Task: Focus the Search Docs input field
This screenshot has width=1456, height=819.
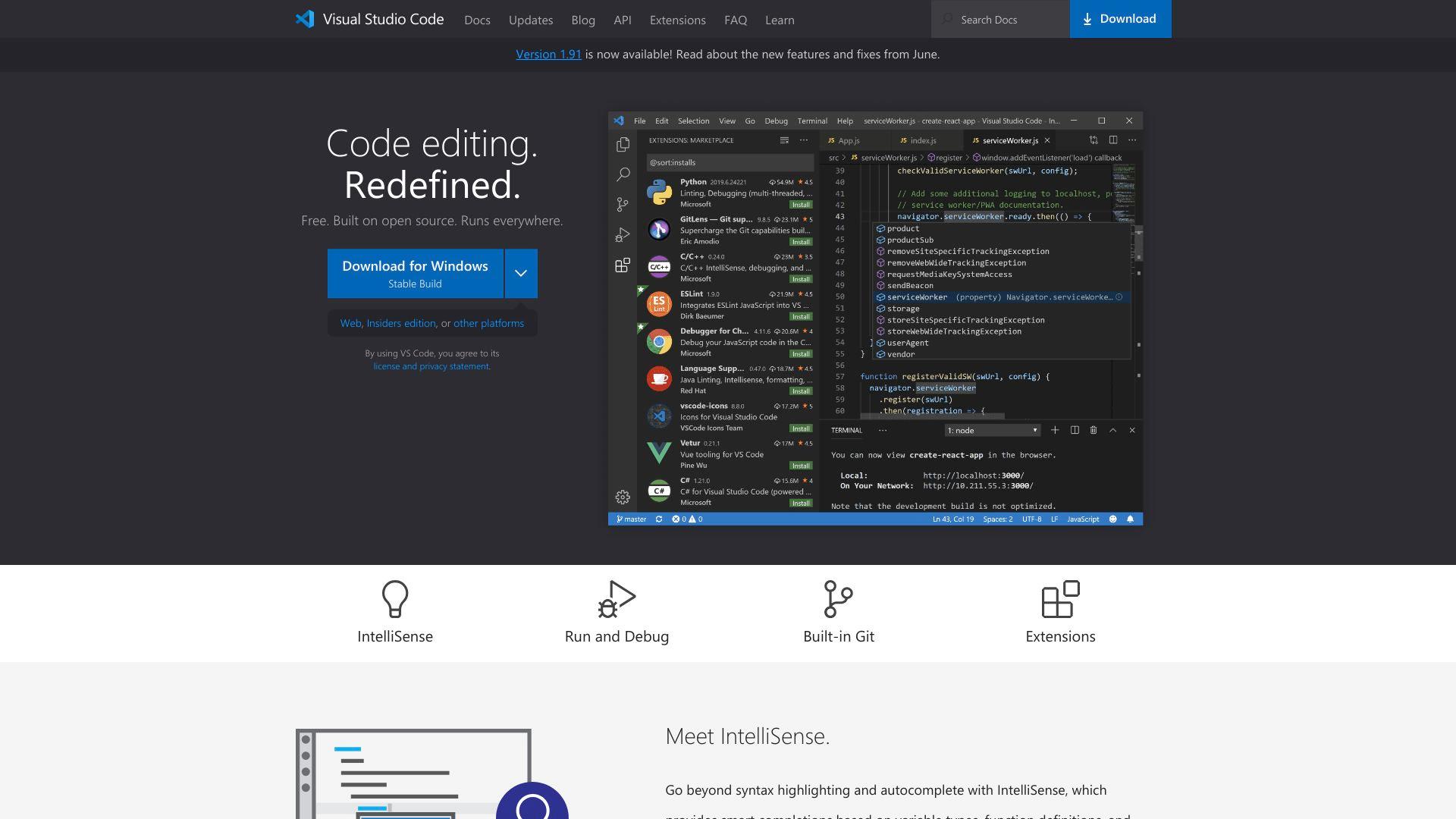Action: click(x=1000, y=19)
